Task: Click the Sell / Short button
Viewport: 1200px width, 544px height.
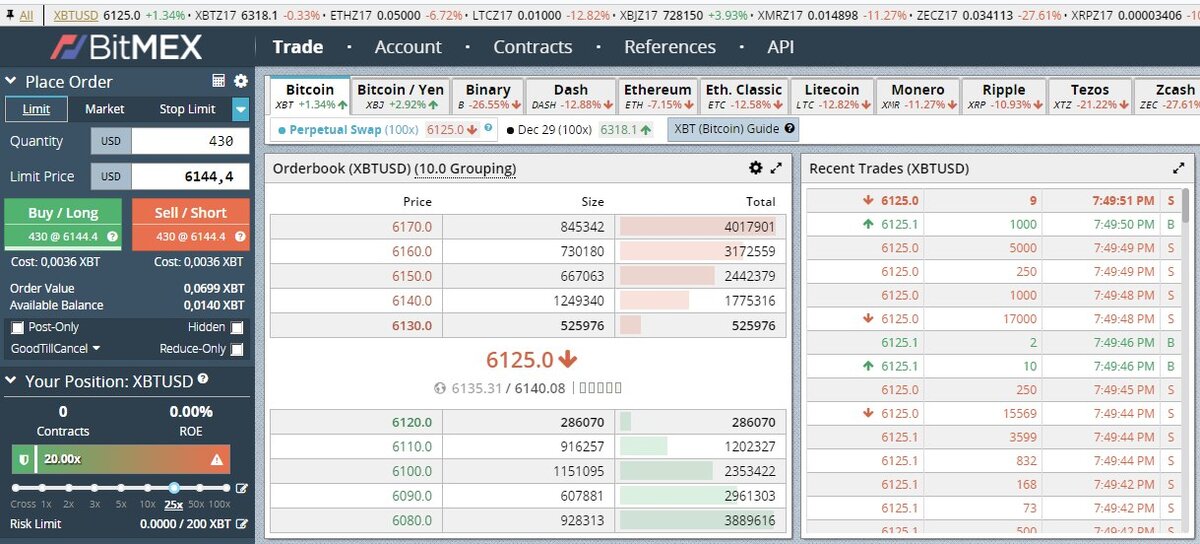Action: (189, 223)
